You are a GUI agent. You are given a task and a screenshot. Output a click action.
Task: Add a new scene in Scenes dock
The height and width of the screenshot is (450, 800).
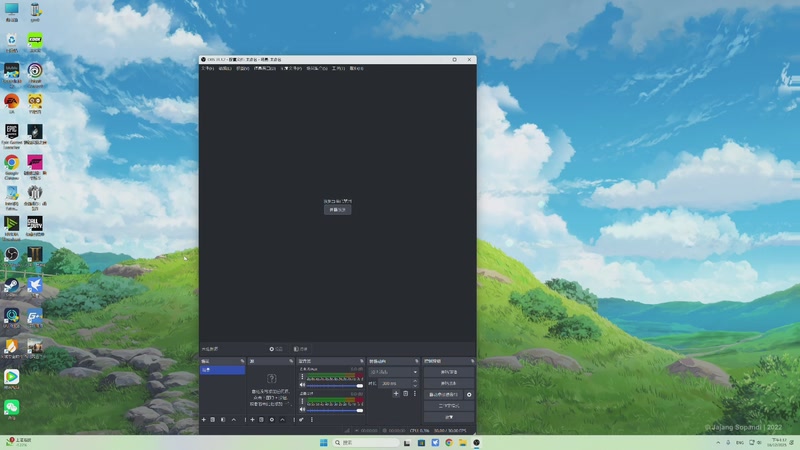pos(204,419)
